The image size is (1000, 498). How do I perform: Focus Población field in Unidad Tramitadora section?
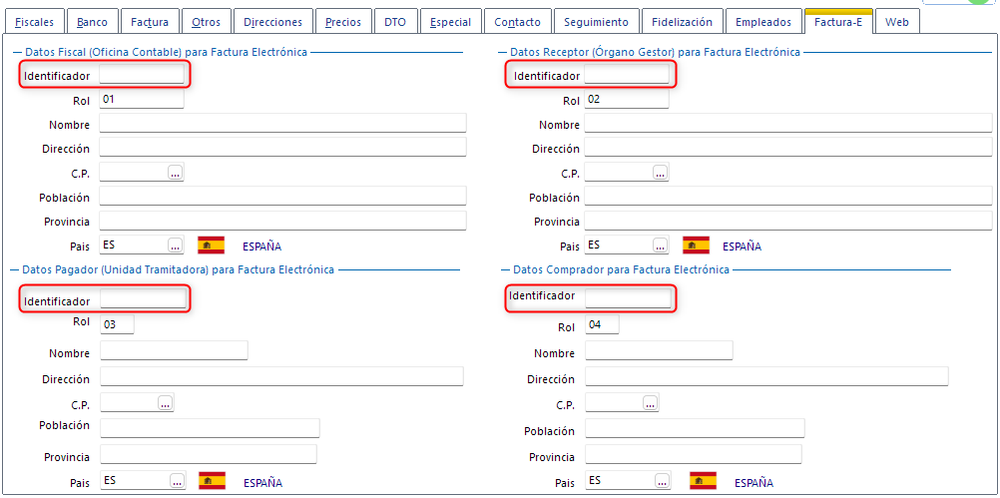pyautogui.click(x=210, y=428)
